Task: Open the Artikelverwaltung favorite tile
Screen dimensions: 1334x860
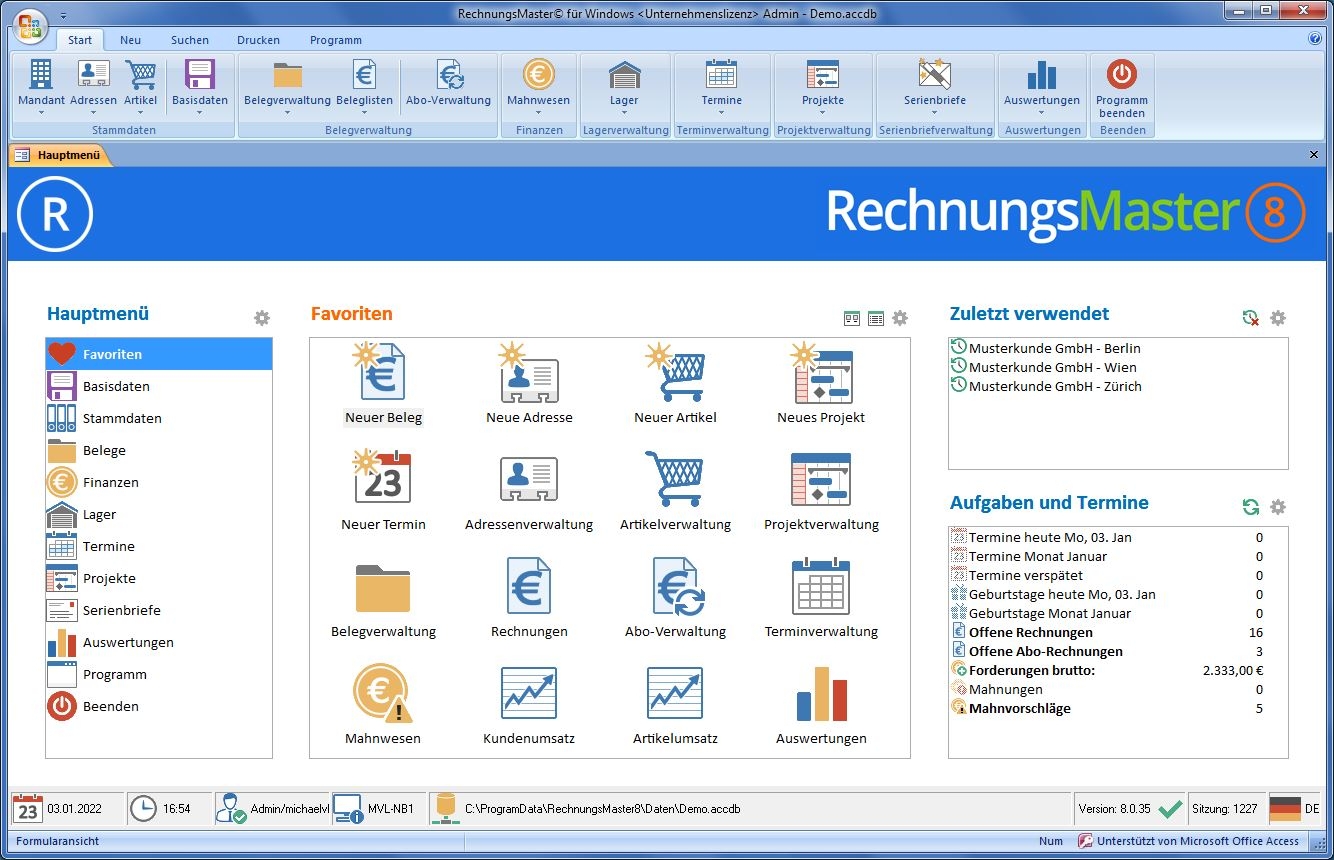Action: pyautogui.click(x=675, y=492)
